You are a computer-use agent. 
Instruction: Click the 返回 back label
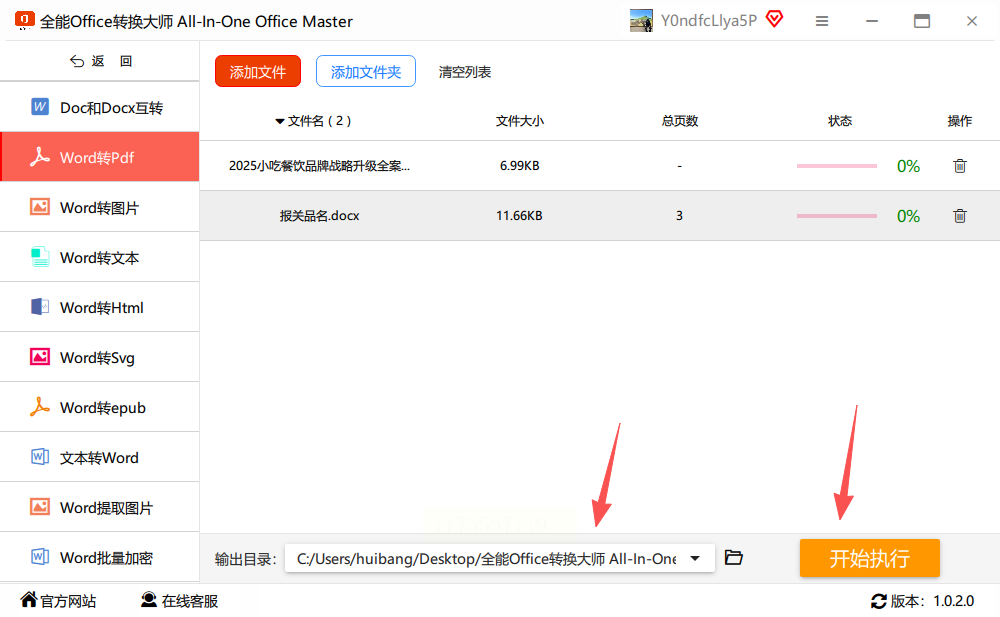[112, 61]
